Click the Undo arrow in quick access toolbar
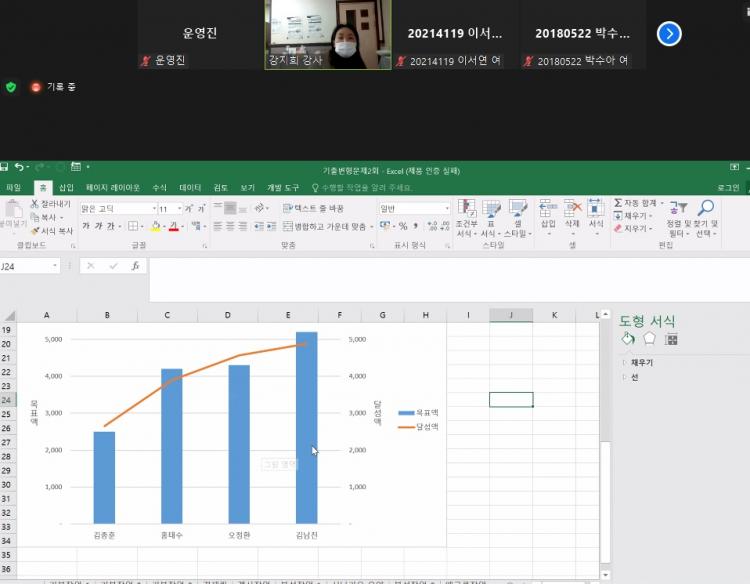The image size is (750, 584). point(20,167)
